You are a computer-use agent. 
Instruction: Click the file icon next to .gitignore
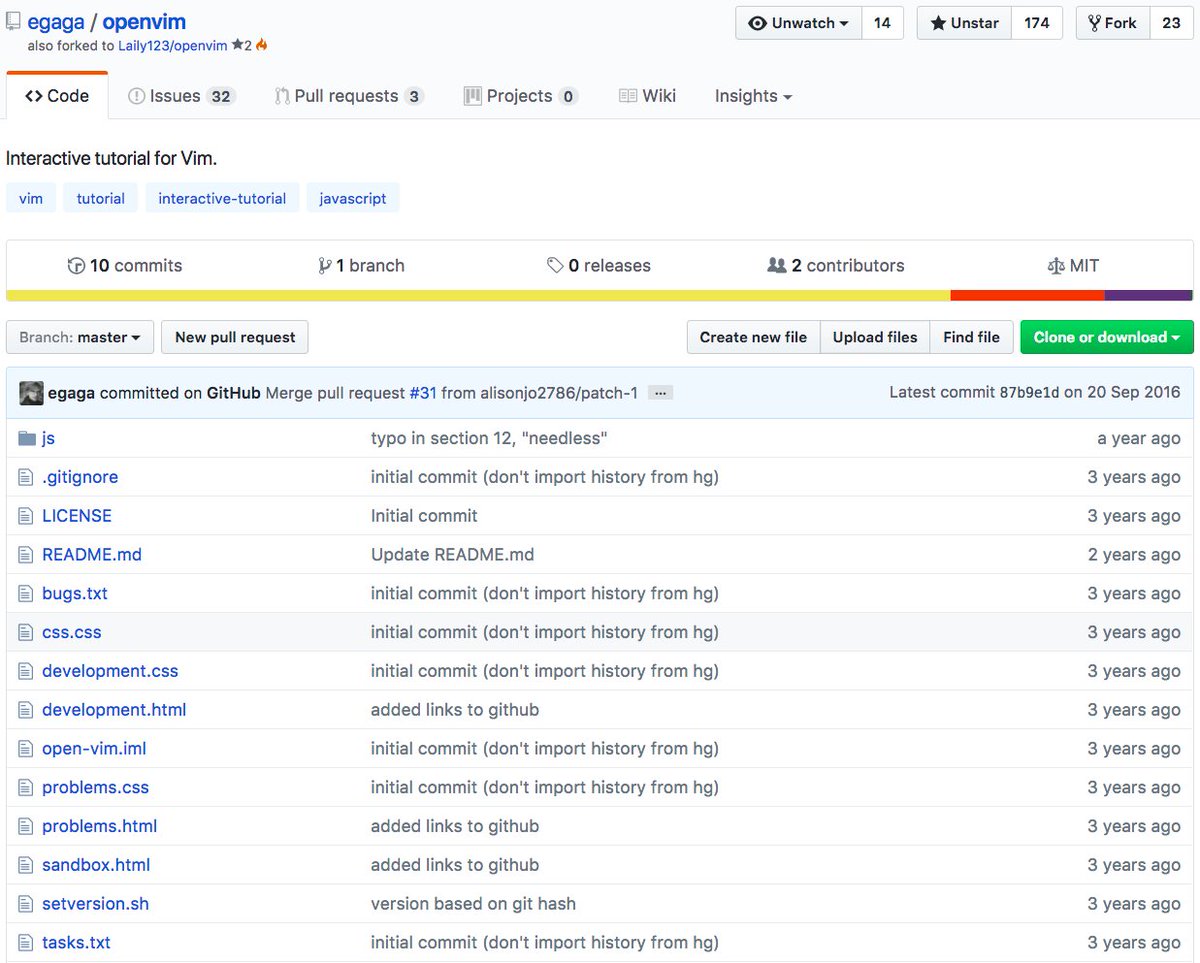(x=26, y=477)
